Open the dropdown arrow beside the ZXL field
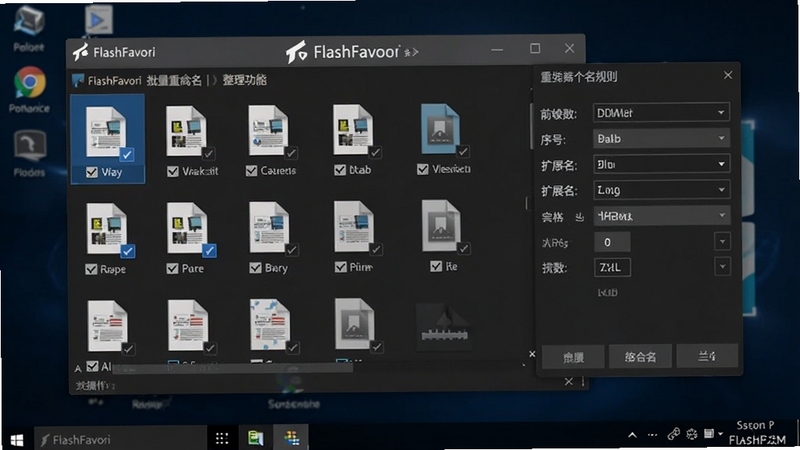This screenshot has width=800, height=450. coord(722,266)
